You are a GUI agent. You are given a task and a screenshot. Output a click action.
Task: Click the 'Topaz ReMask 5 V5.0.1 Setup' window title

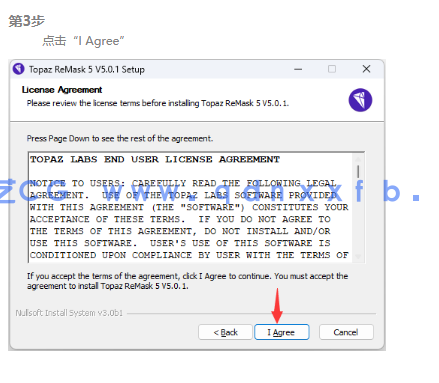pos(87,69)
